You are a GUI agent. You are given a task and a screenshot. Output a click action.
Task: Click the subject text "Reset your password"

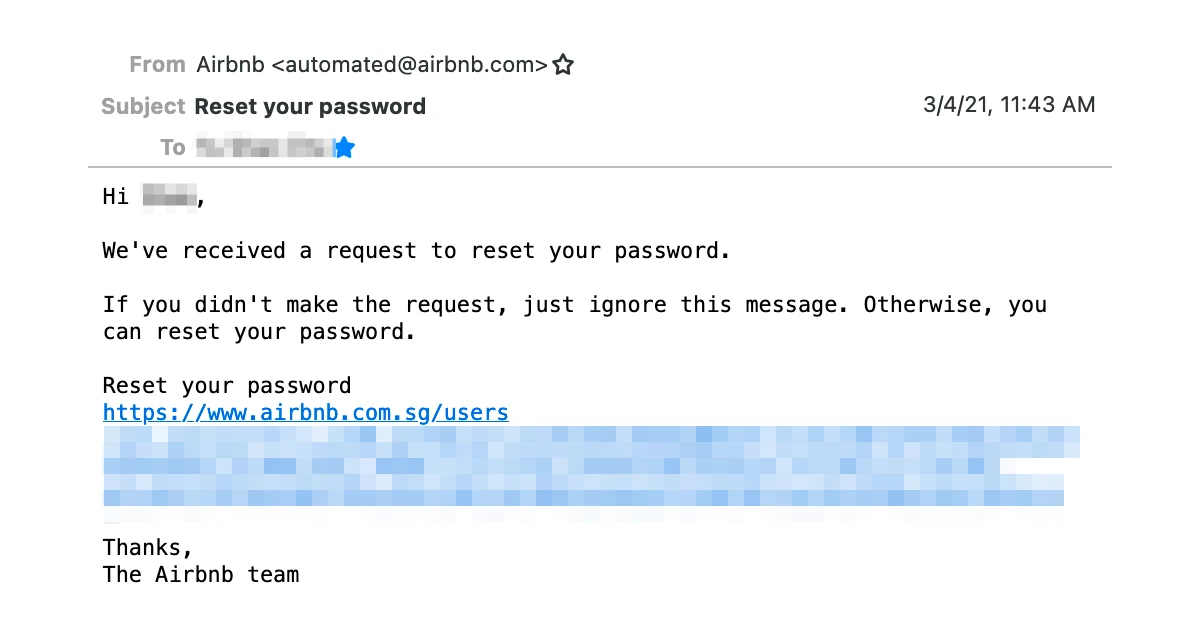pos(310,106)
